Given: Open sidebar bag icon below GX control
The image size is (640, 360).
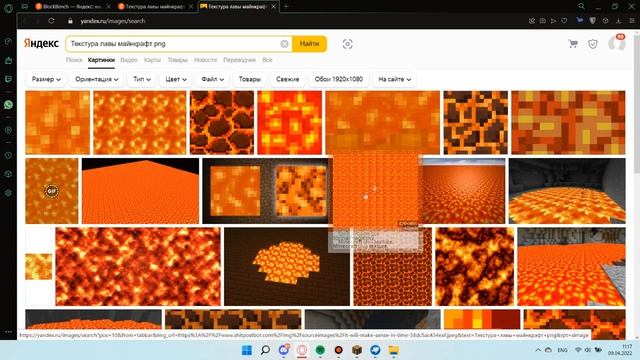Looking at the screenshot, I should click(x=8, y=60).
